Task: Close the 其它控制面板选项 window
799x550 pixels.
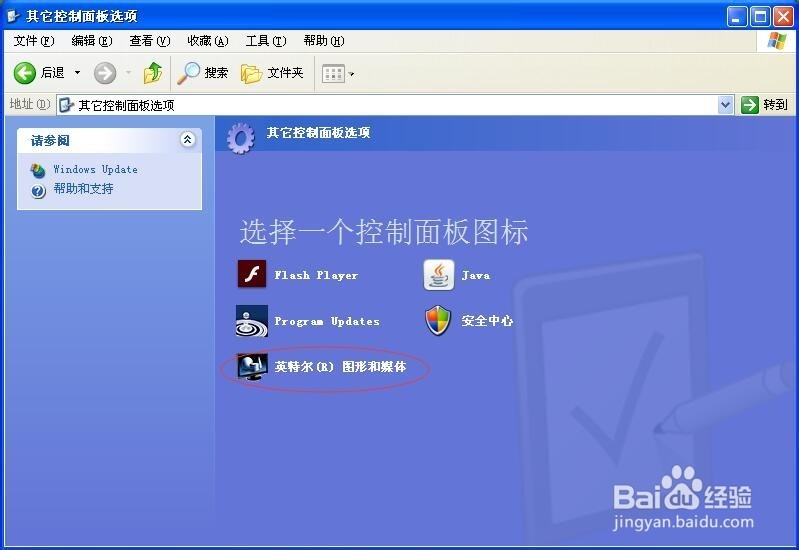Action: [783, 17]
